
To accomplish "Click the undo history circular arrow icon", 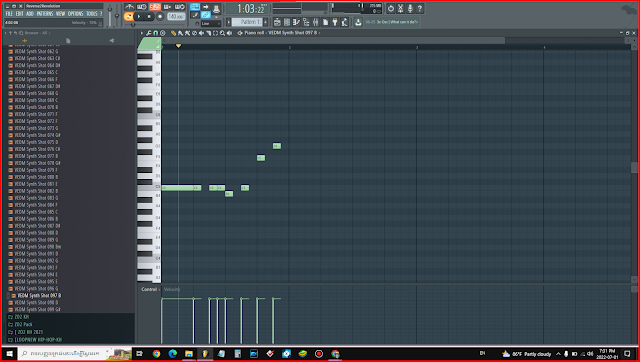I will [x=391, y=8].
